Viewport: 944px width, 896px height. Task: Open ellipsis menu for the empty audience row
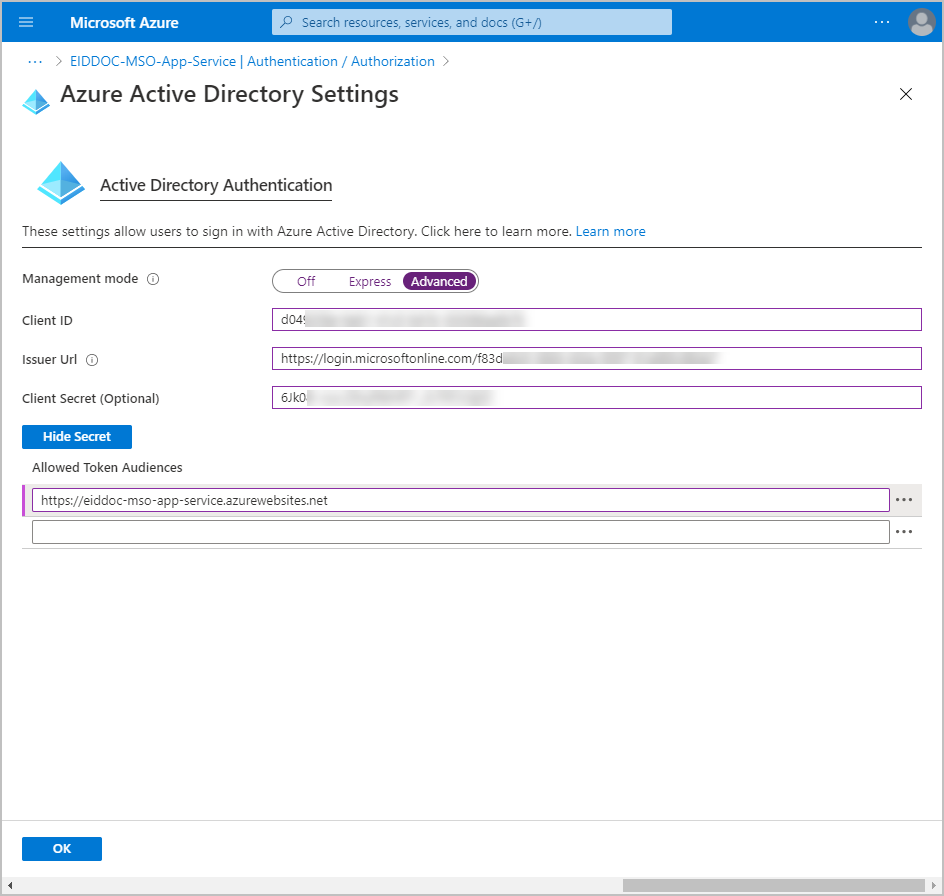(x=904, y=532)
